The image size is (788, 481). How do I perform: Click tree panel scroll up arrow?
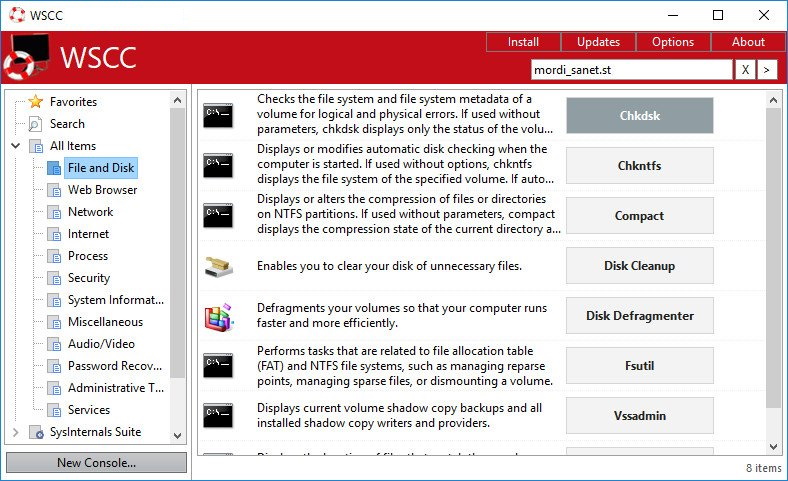[177, 101]
